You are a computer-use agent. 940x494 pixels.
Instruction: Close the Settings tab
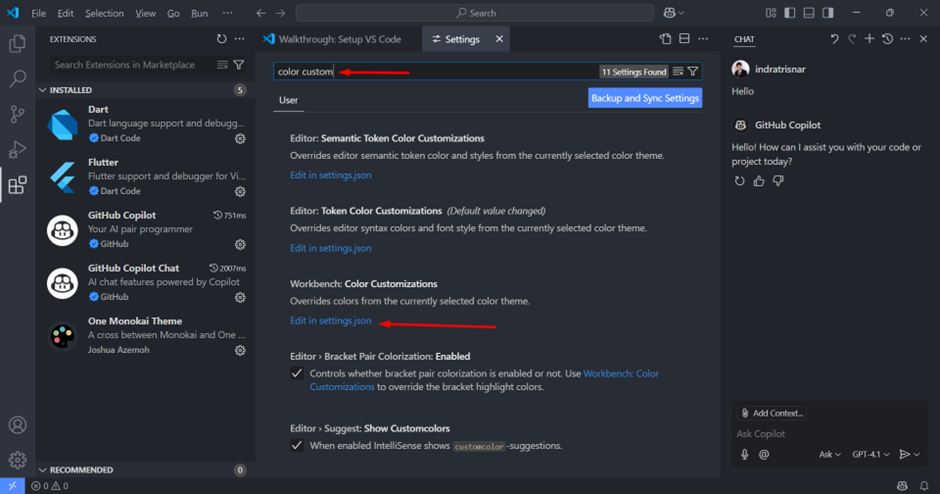(499, 39)
